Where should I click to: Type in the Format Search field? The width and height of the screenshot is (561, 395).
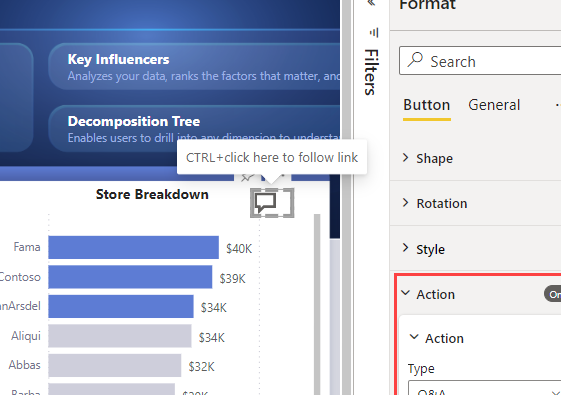(480, 60)
